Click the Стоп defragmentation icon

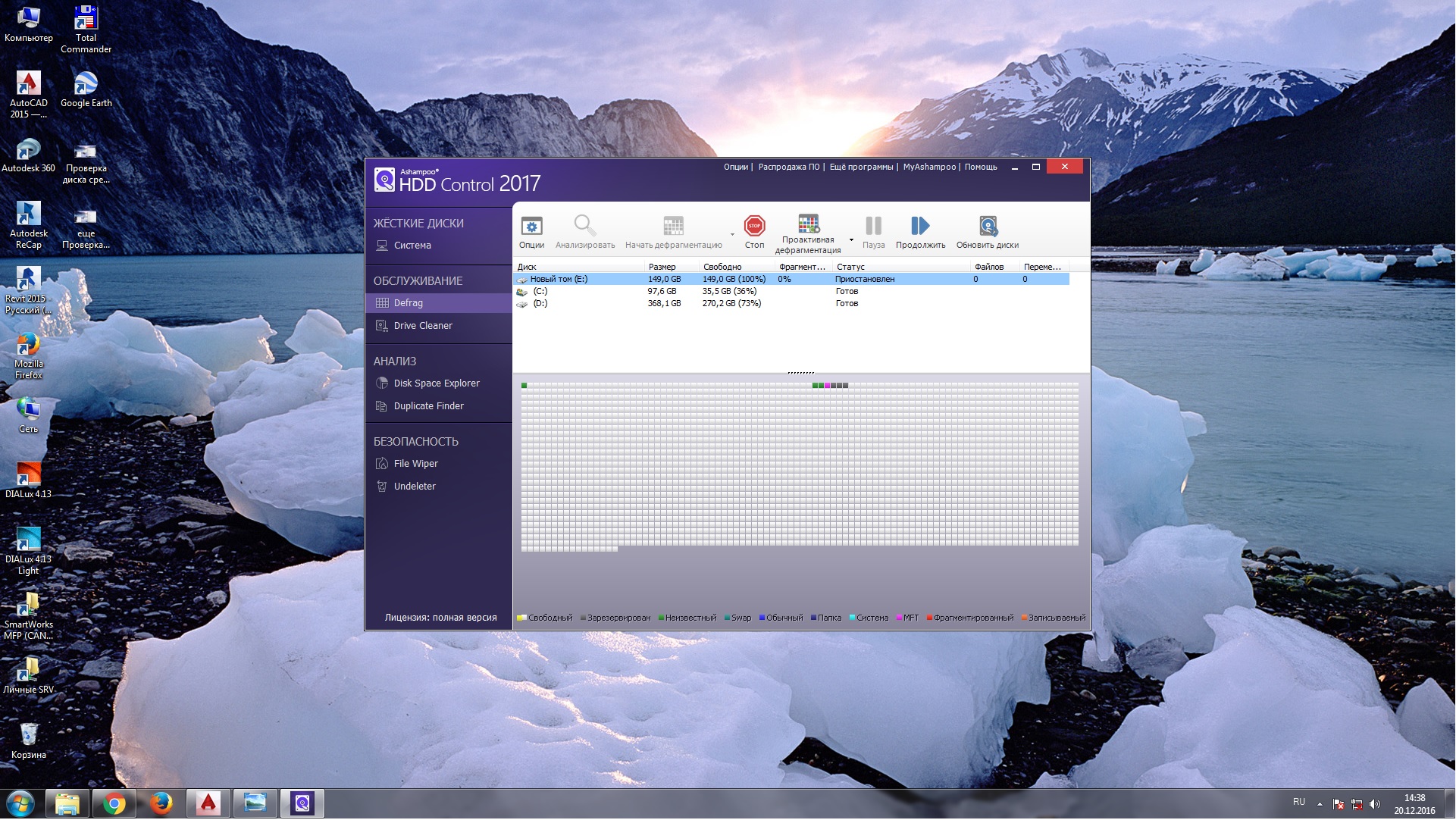[754, 227]
